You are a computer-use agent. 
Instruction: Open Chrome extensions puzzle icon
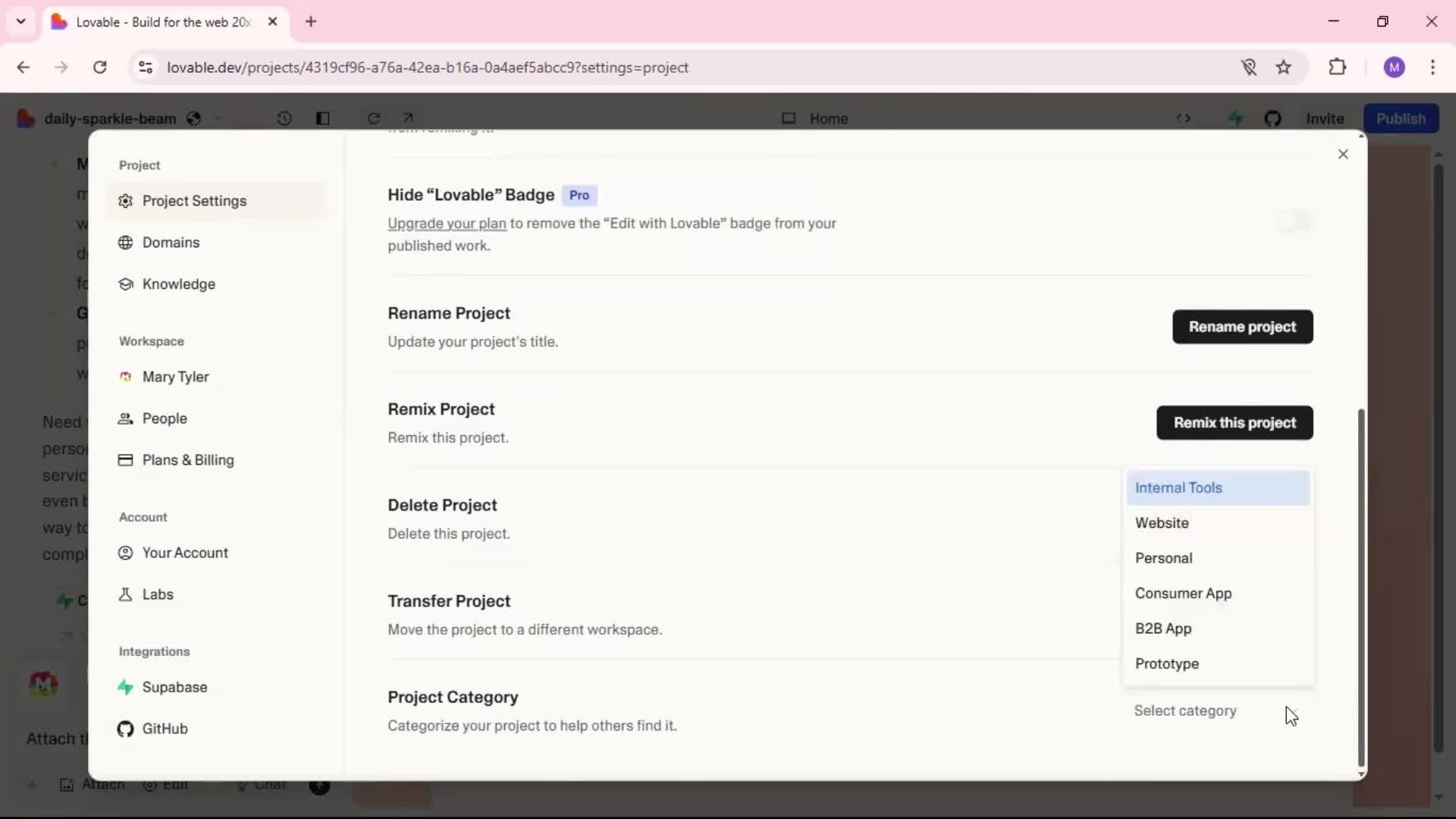1338,67
